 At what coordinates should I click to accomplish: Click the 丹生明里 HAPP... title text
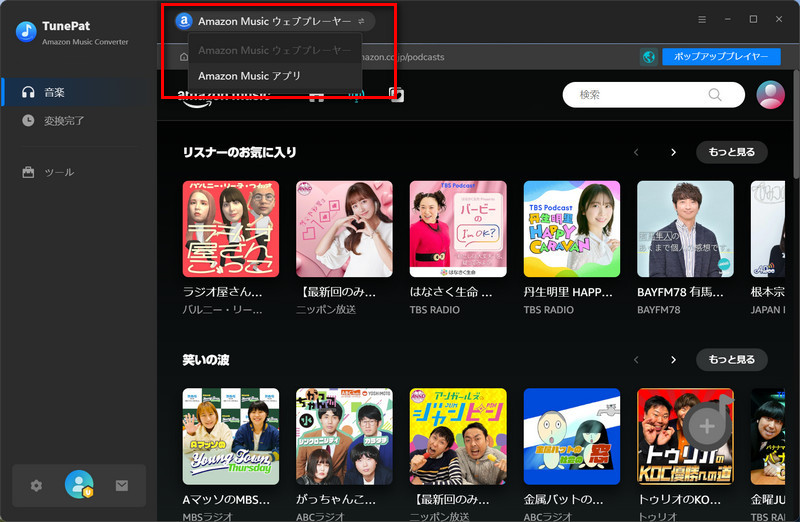point(568,292)
